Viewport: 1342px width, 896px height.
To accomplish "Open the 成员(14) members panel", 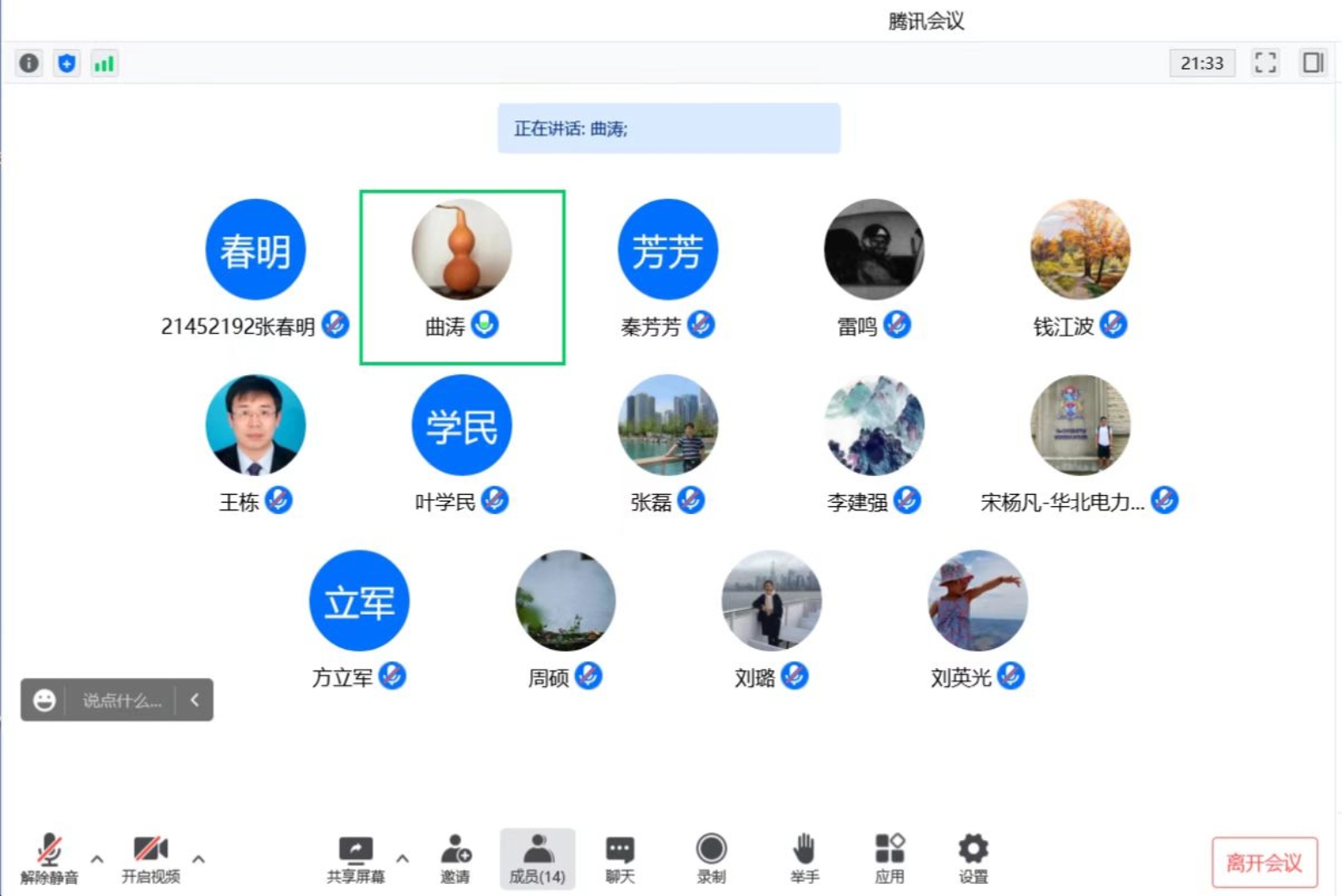I will [x=537, y=858].
